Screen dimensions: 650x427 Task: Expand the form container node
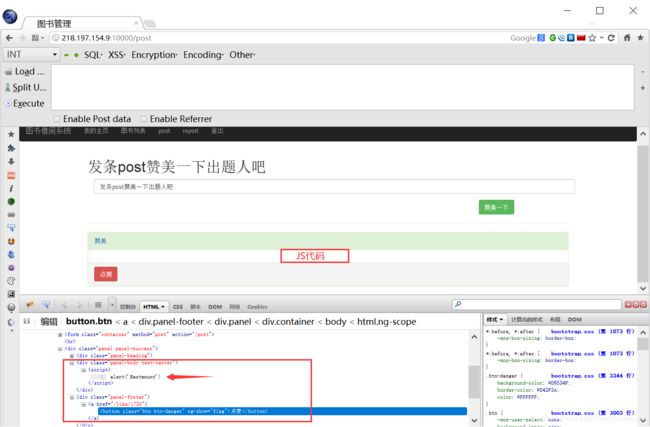[x=60, y=334]
